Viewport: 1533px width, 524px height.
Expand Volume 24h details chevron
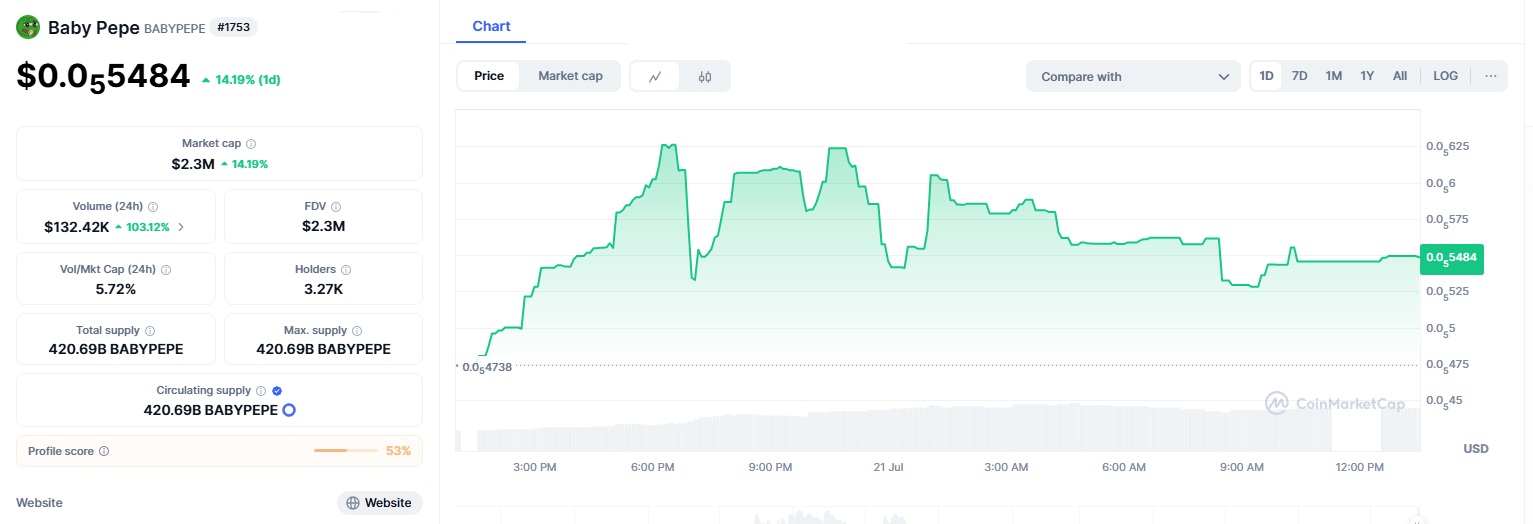pyautogui.click(x=181, y=227)
